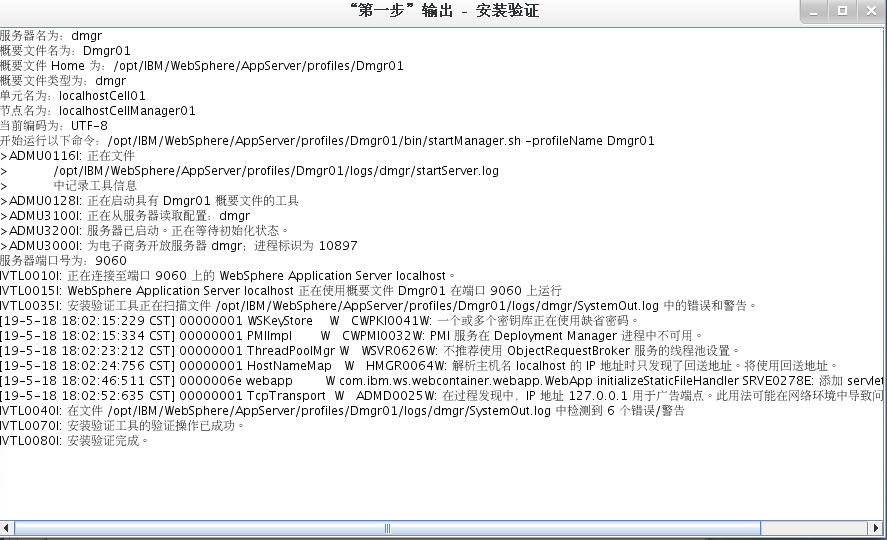The width and height of the screenshot is (887, 540).
Task: Click the line '服务器端口号为: 9060'
Action: [x=63, y=261]
